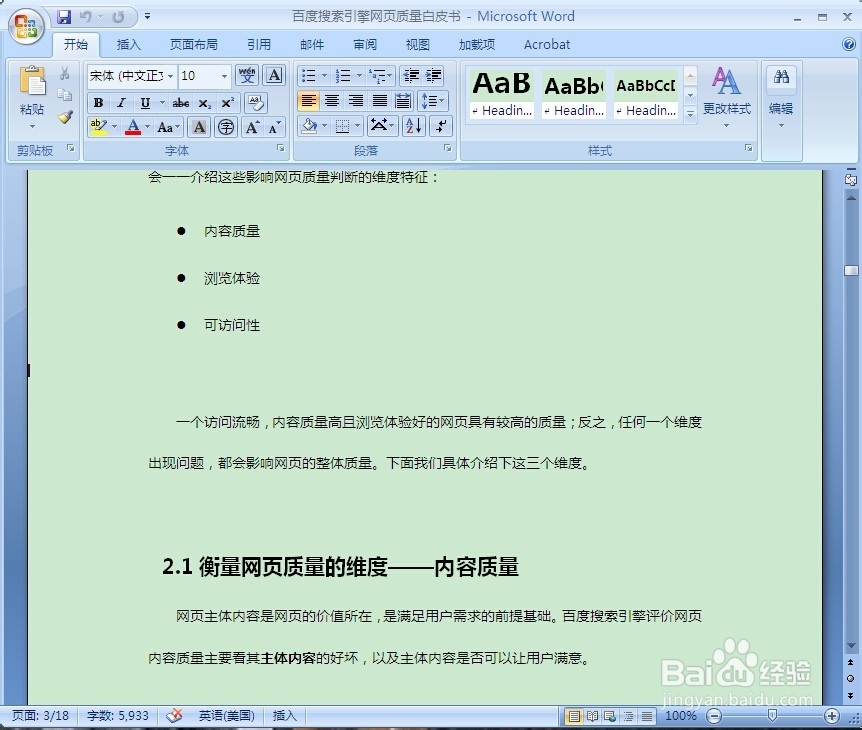
Task: Switch to the 引用 tab
Action: [258, 45]
